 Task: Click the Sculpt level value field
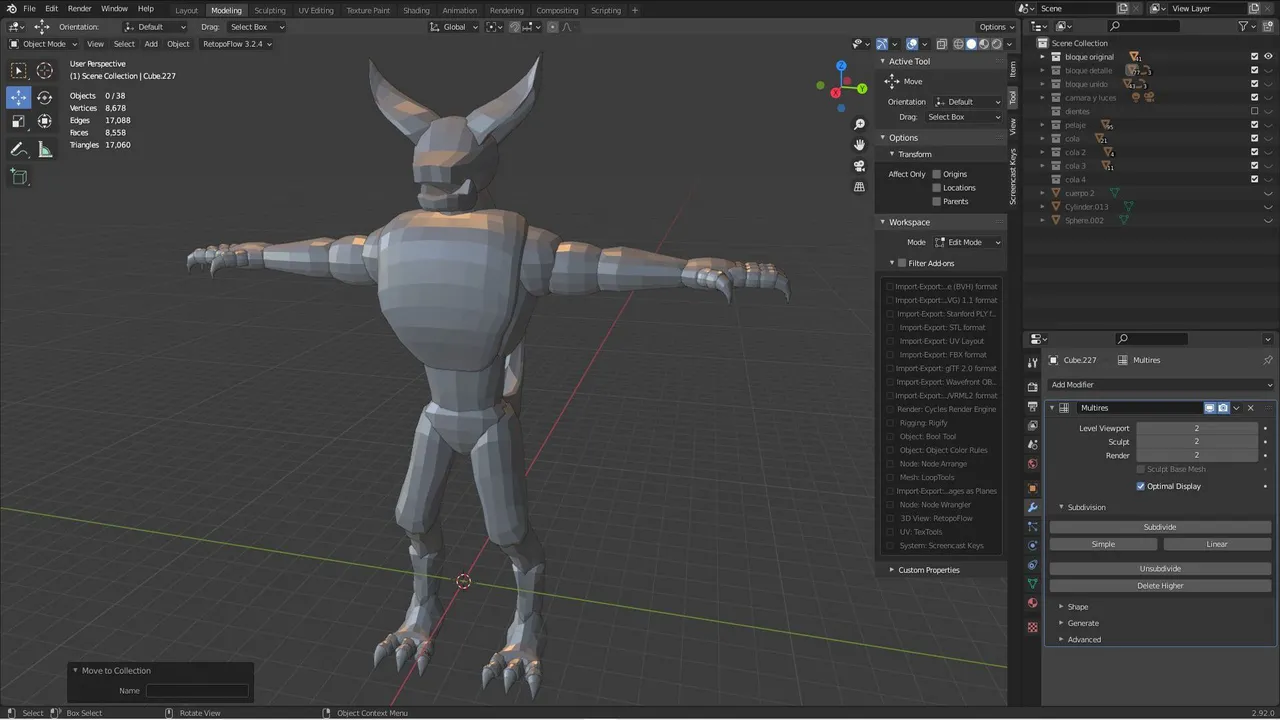(1197, 441)
